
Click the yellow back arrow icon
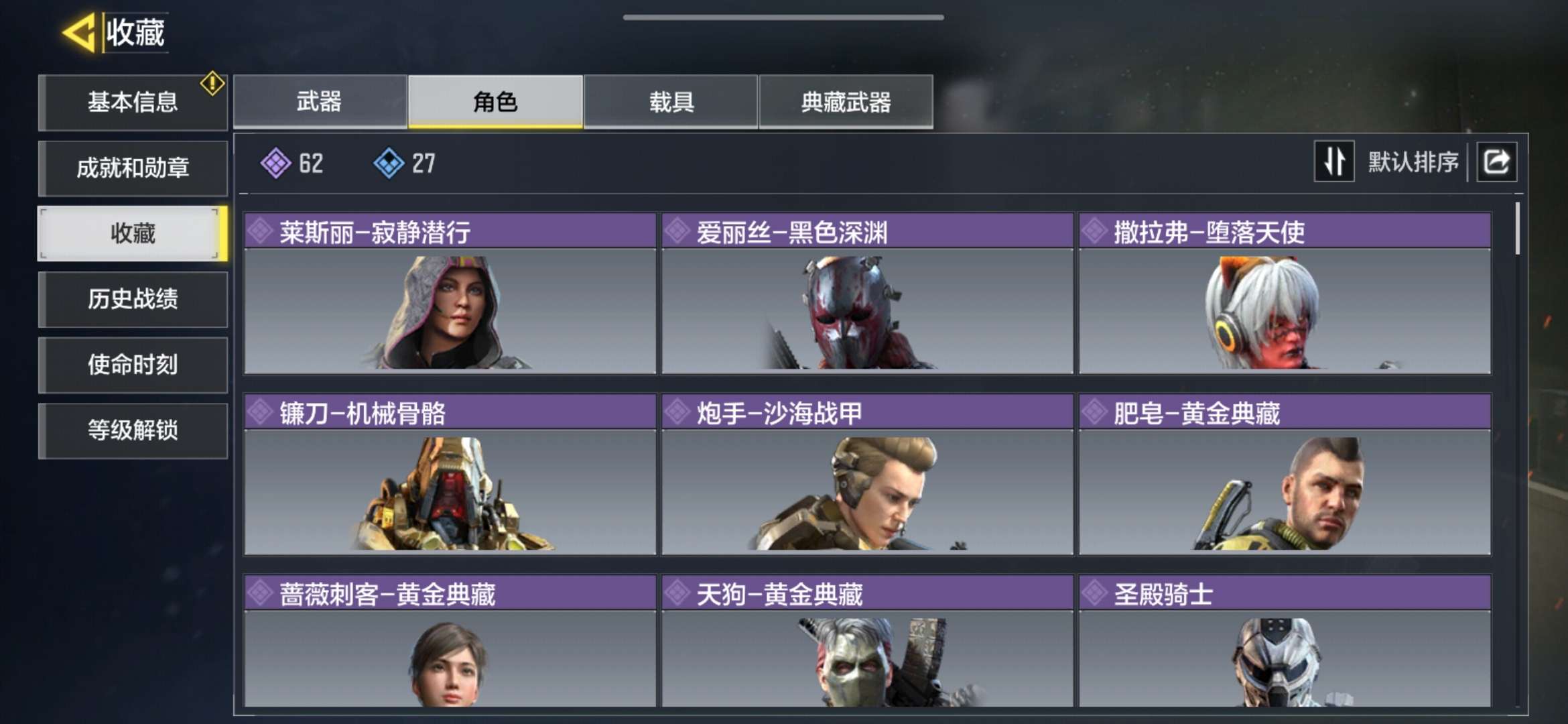(x=79, y=32)
